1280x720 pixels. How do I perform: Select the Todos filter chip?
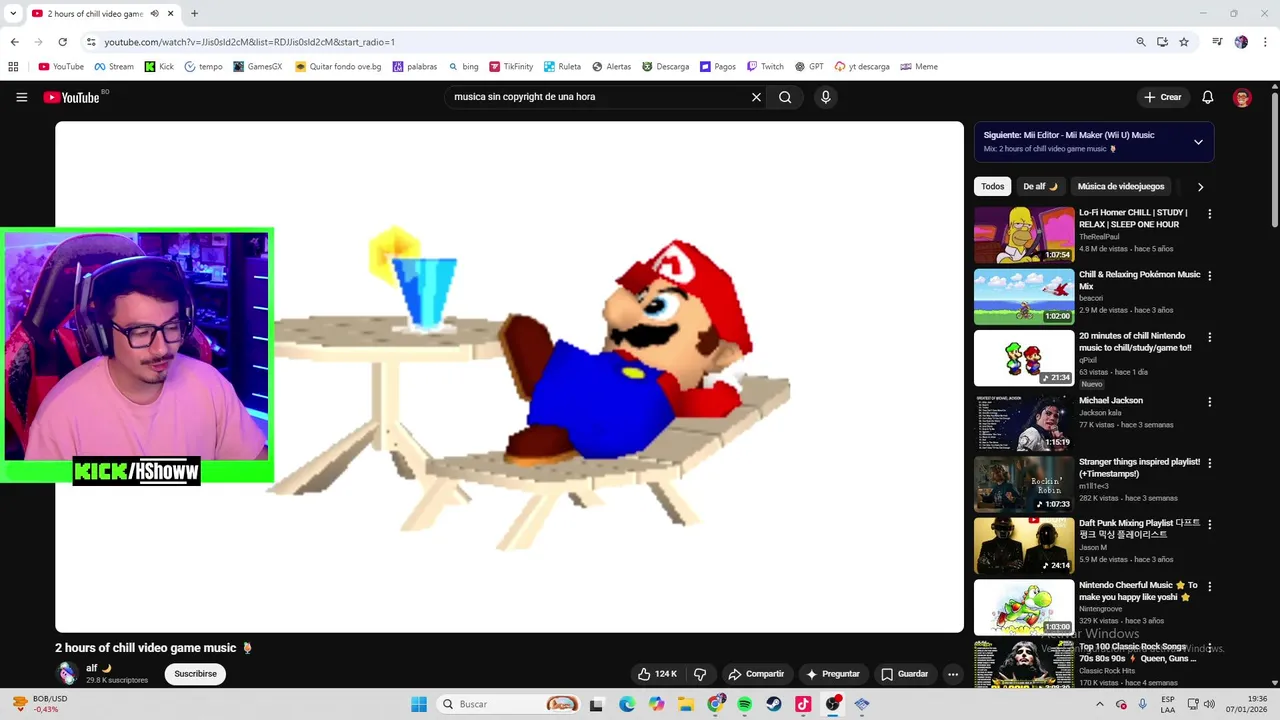(x=992, y=186)
